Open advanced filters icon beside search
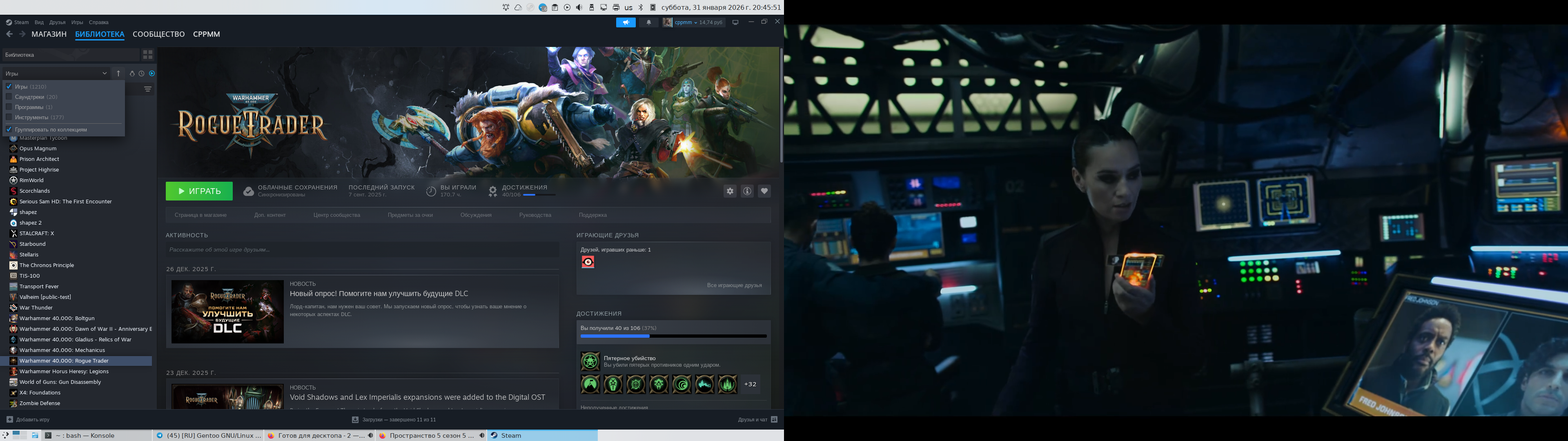The height and width of the screenshot is (441, 1568). tap(147, 89)
